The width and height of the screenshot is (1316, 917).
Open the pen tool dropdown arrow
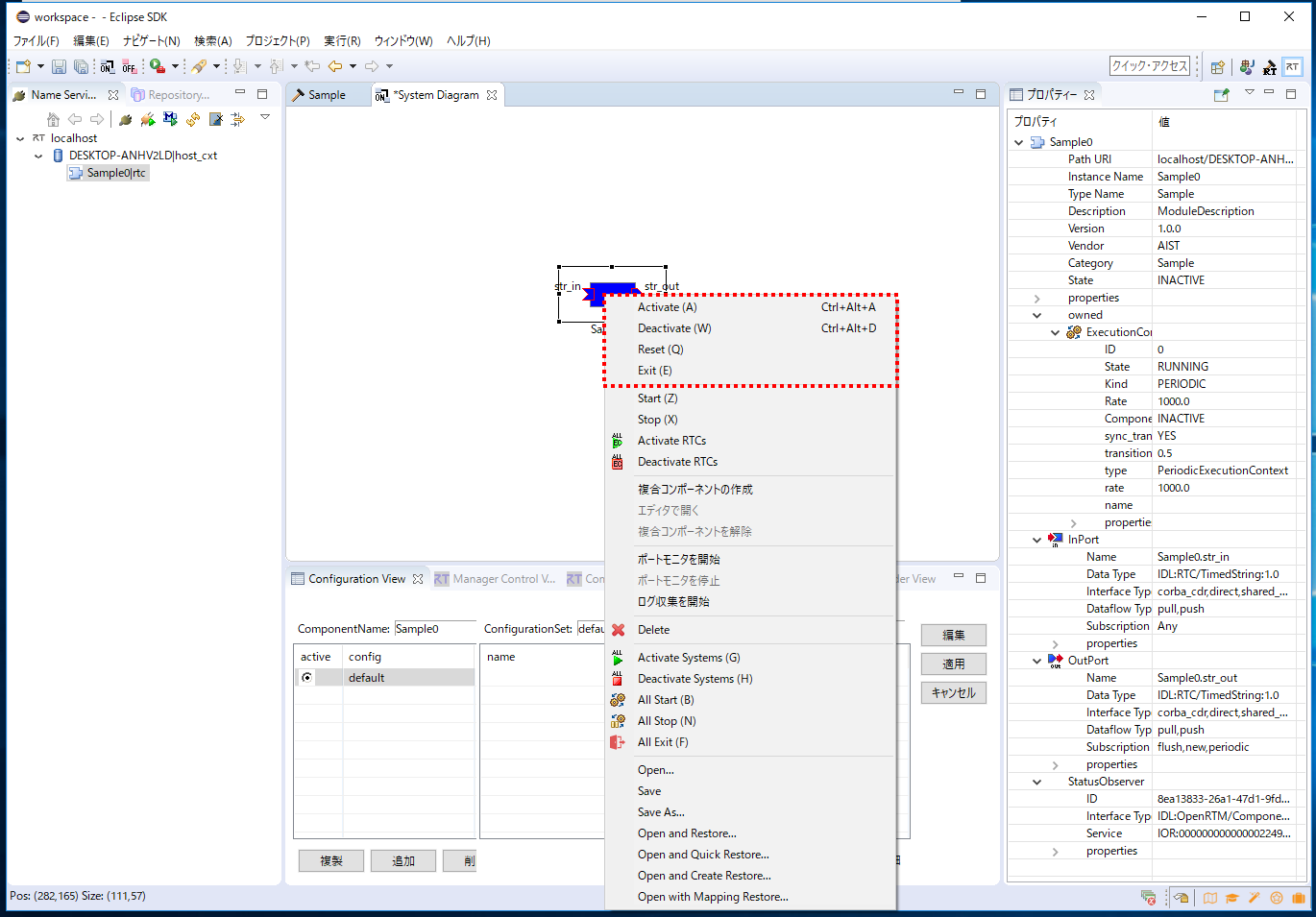(216, 66)
